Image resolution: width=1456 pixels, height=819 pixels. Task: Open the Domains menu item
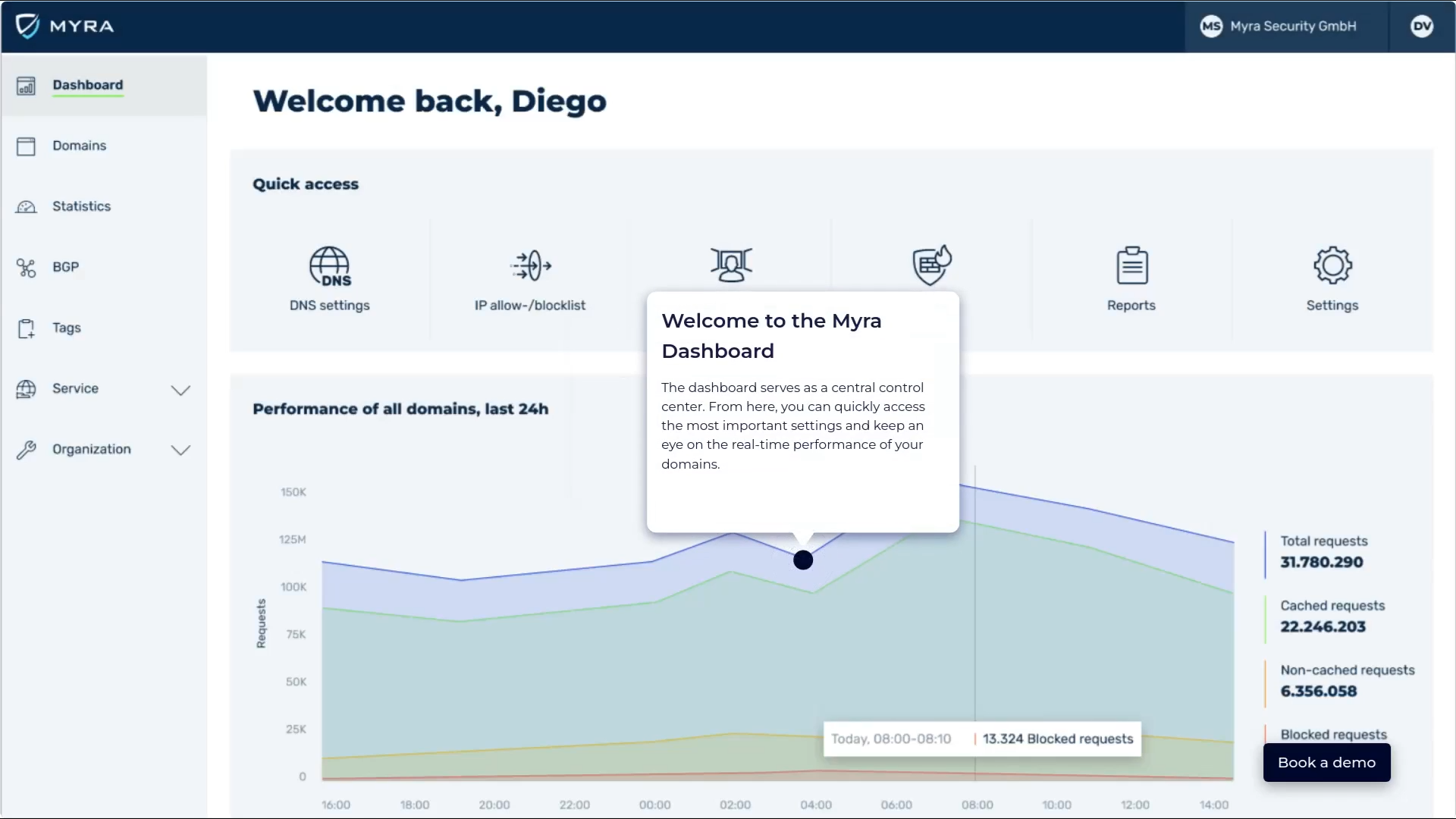[x=79, y=146]
